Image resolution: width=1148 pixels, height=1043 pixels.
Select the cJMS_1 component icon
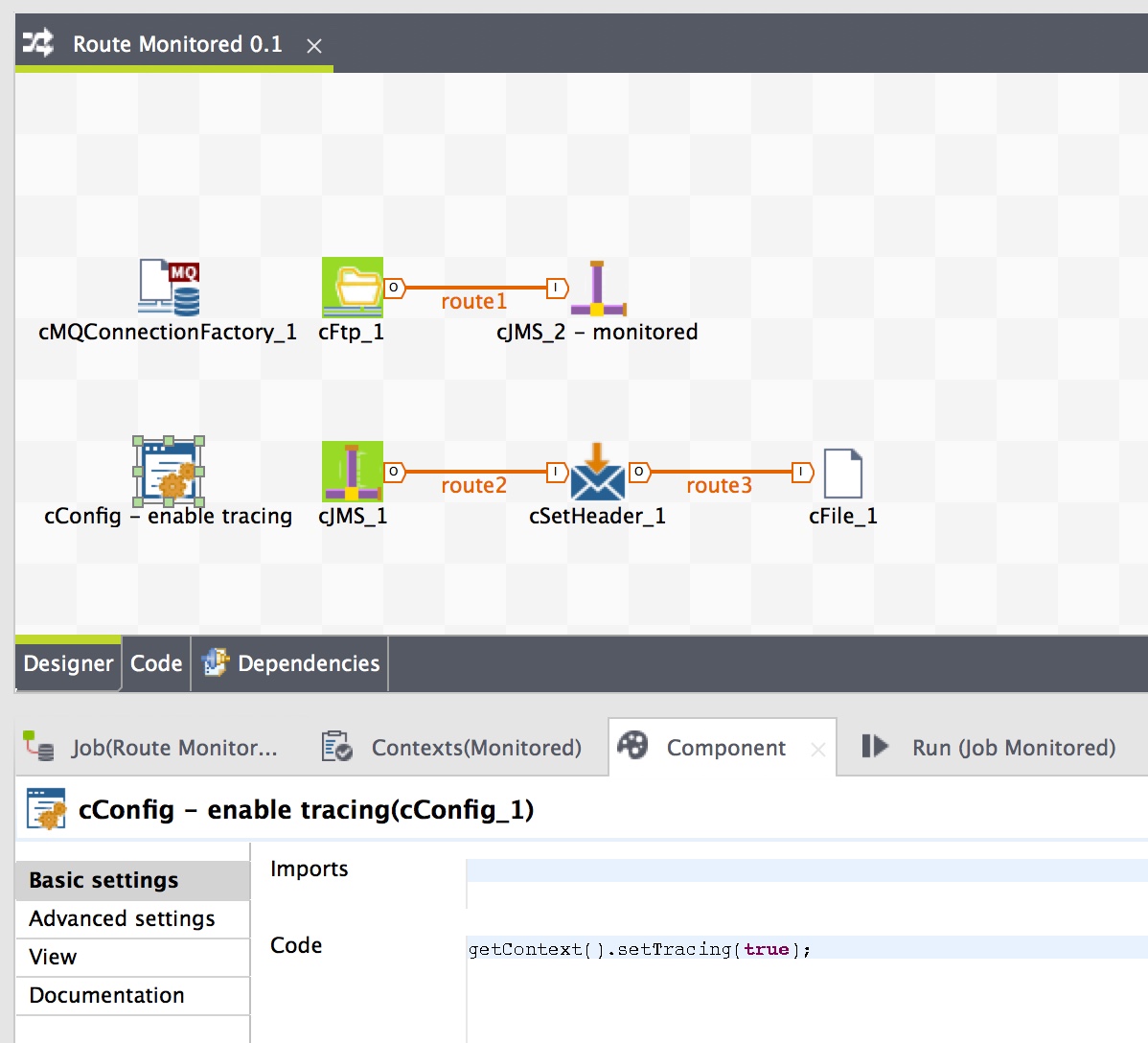351,470
